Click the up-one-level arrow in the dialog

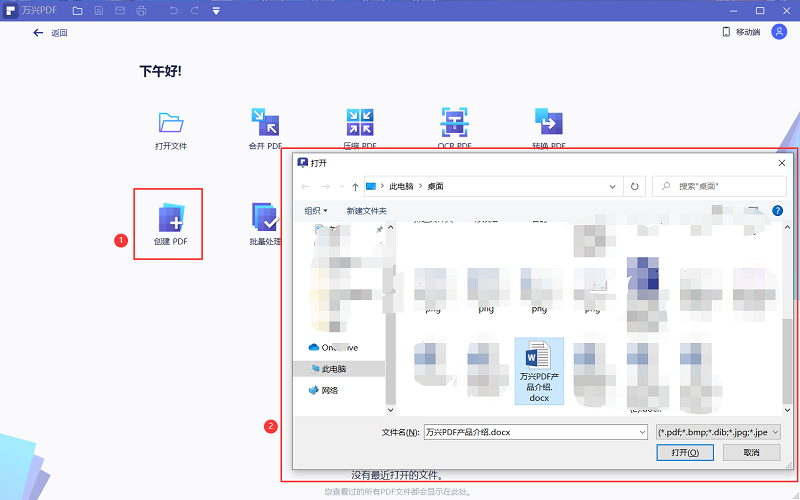[355, 186]
